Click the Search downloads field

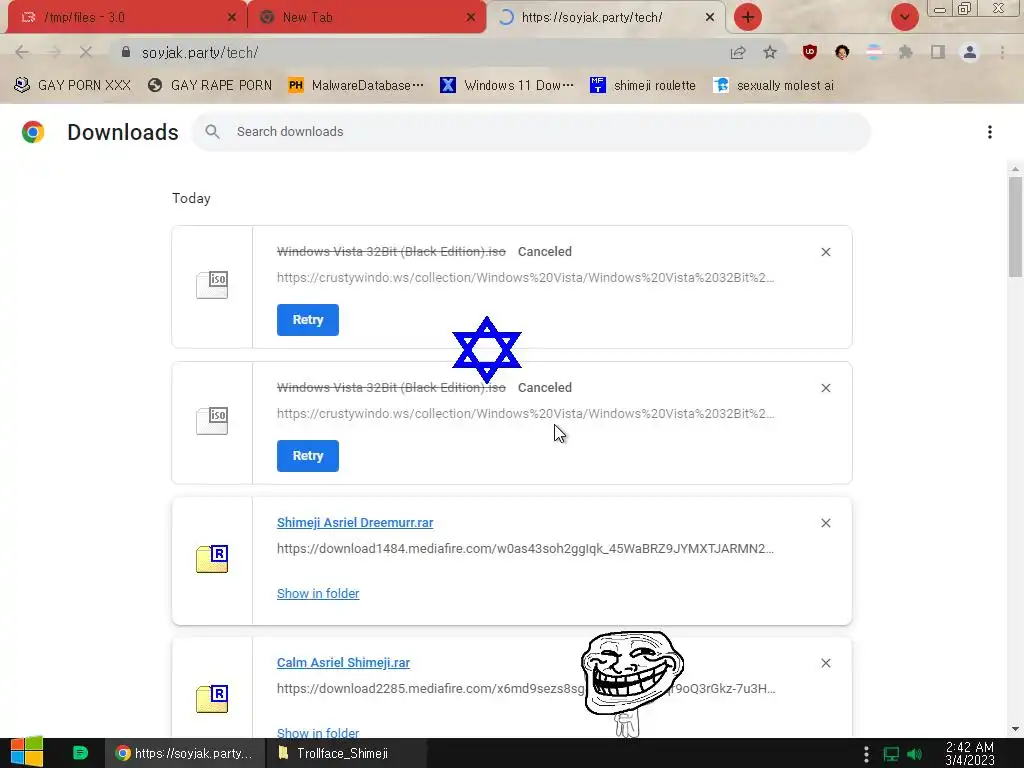pyautogui.click(x=531, y=132)
